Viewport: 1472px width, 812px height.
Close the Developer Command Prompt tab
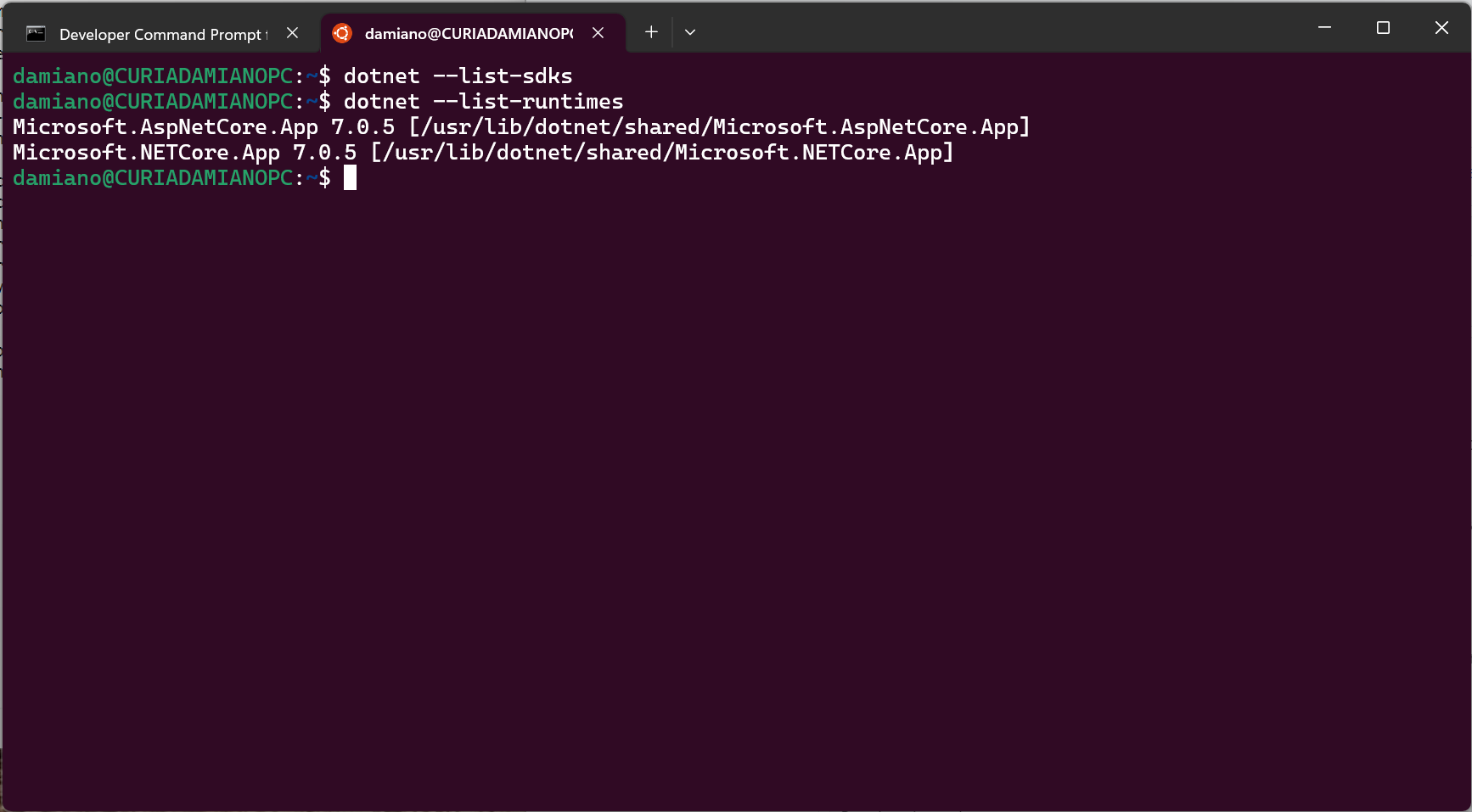pos(292,33)
